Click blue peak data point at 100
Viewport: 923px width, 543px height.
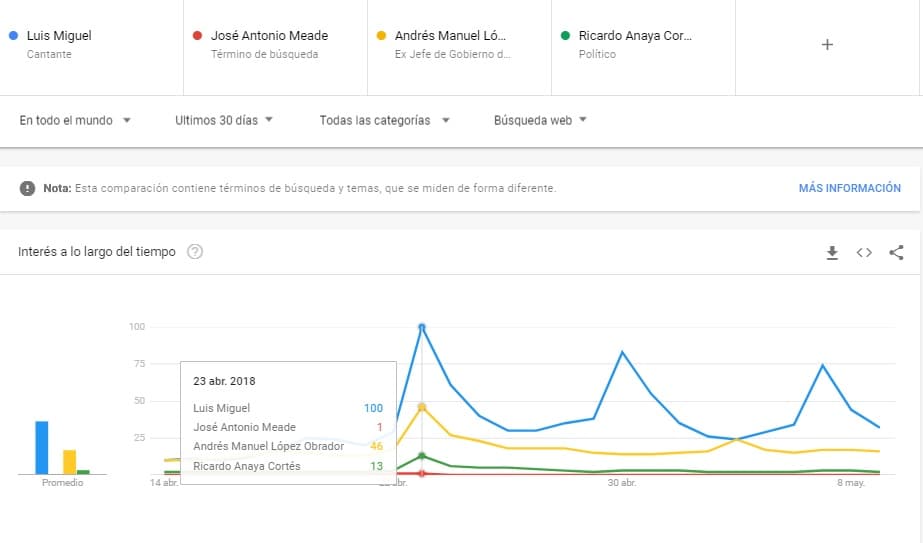[x=422, y=327]
